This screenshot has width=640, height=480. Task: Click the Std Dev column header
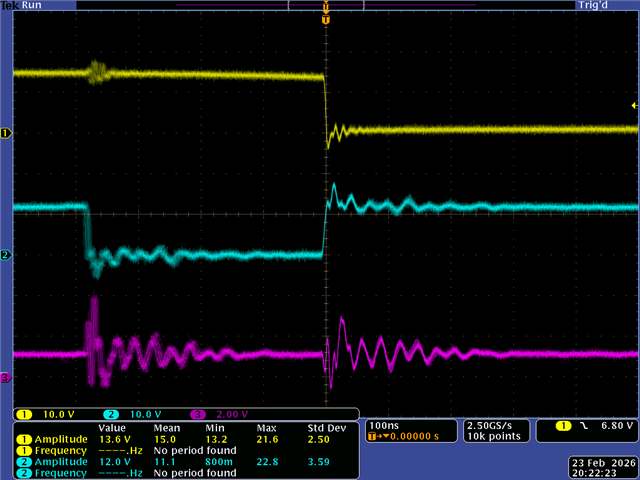pos(327,428)
